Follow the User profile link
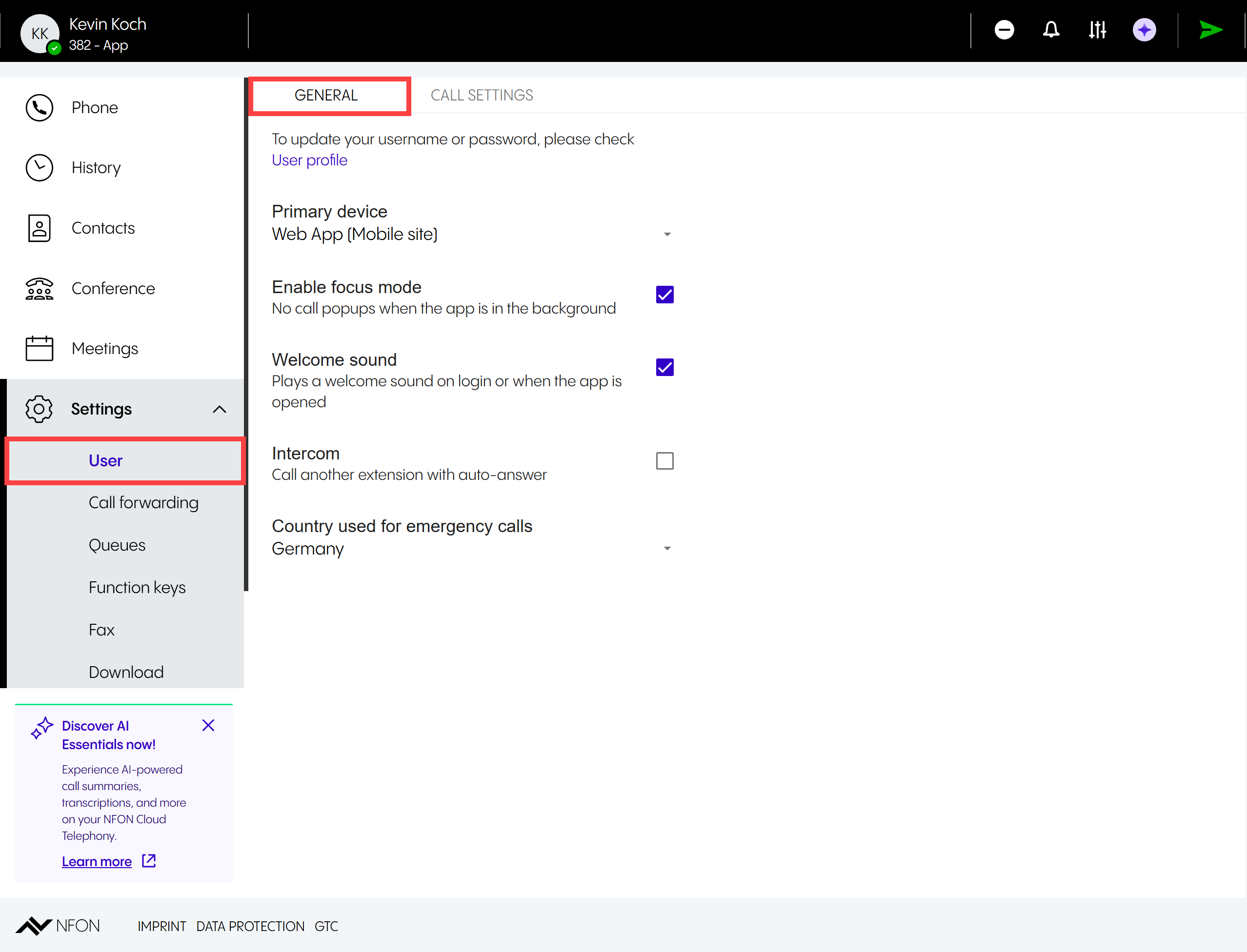The height and width of the screenshot is (952, 1247). (309, 160)
